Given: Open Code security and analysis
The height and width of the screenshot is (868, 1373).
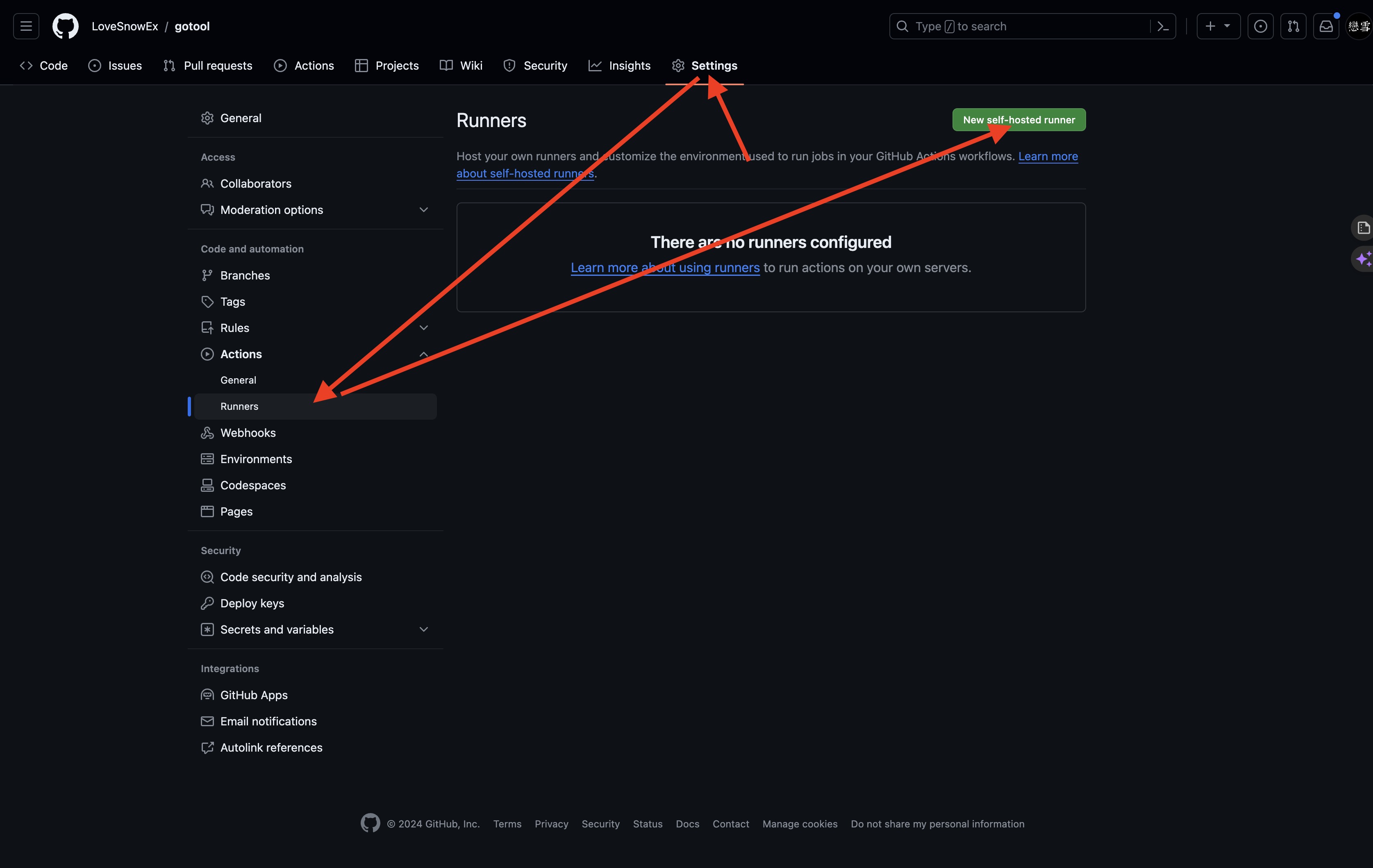Looking at the screenshot, I should pyautogui.click(x=315, y=577).
